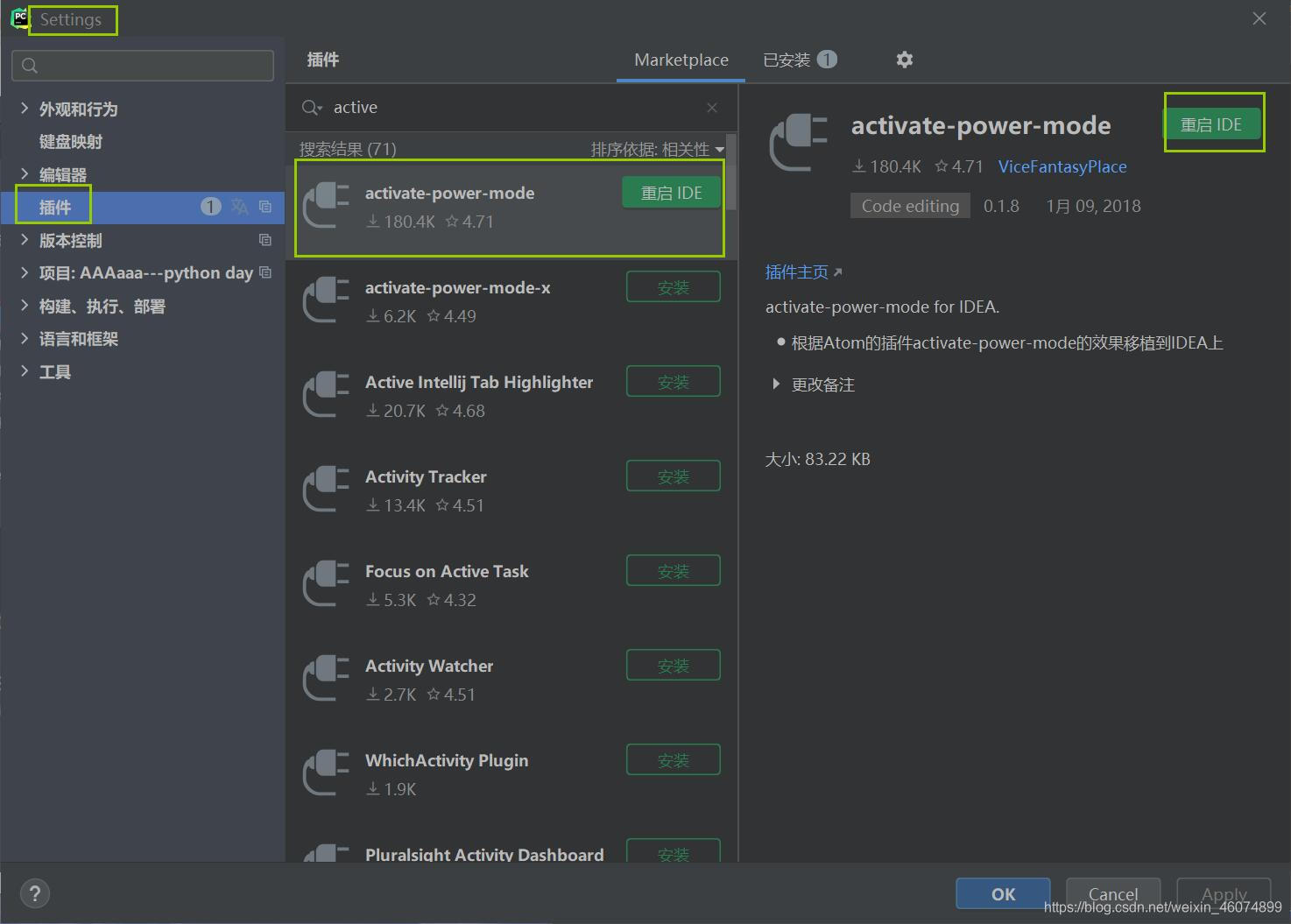Expand the 编辑器 settings section
The image size is (1291, 924).
click(25, 174)
